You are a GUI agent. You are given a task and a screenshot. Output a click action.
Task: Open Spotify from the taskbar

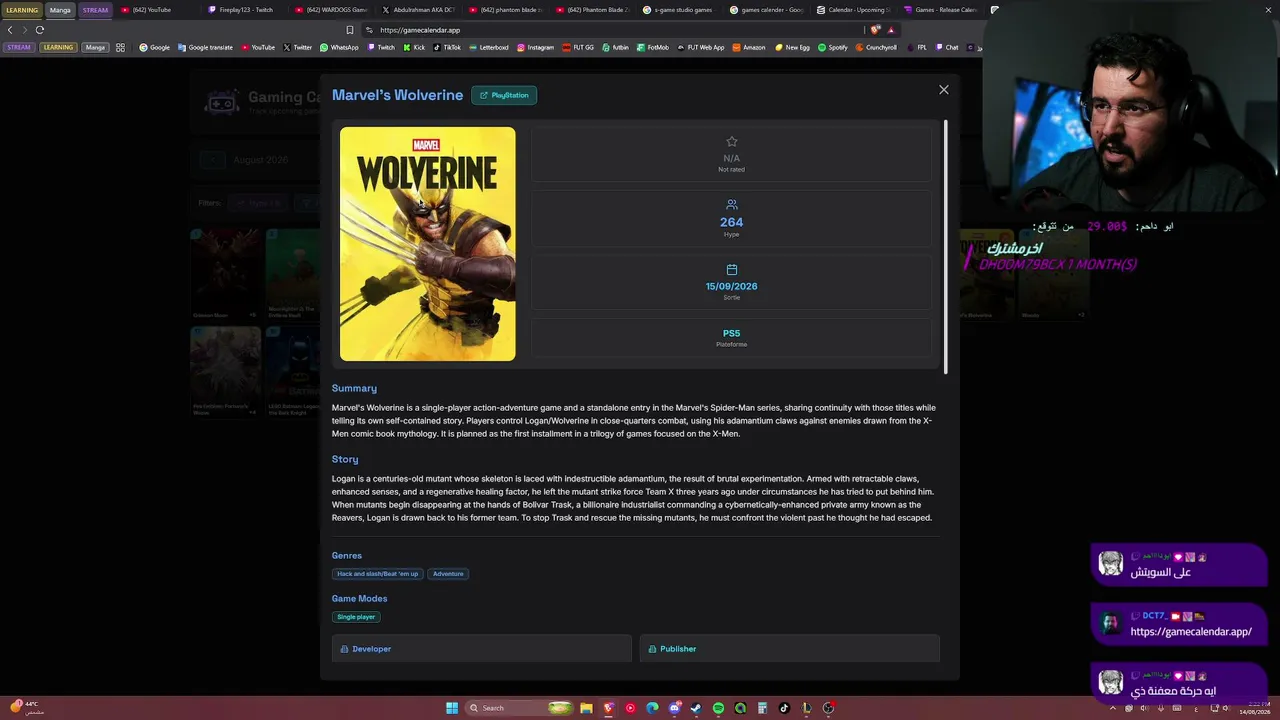click(718, 708)
